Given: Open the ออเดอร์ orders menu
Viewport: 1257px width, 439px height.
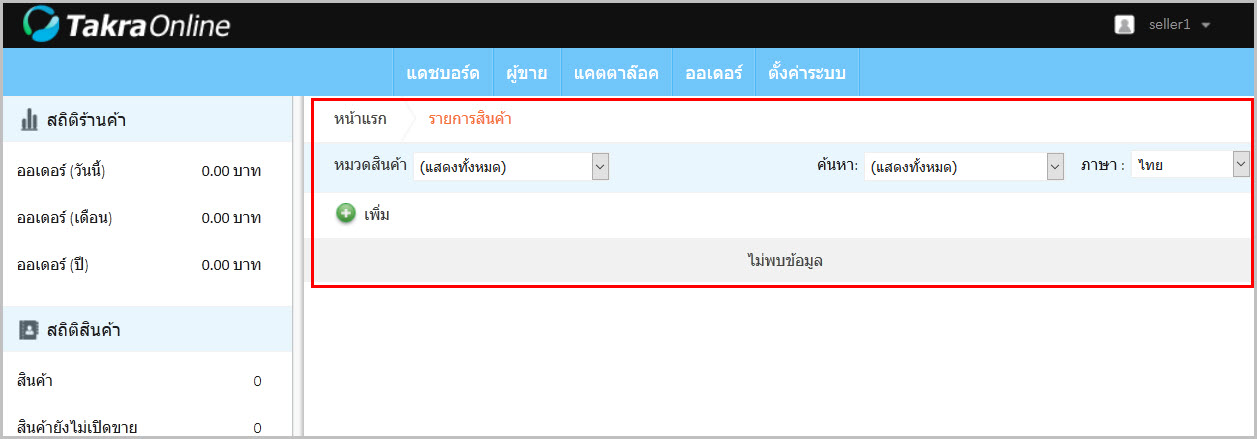Looking at the screenshot, I should (714, 73).
